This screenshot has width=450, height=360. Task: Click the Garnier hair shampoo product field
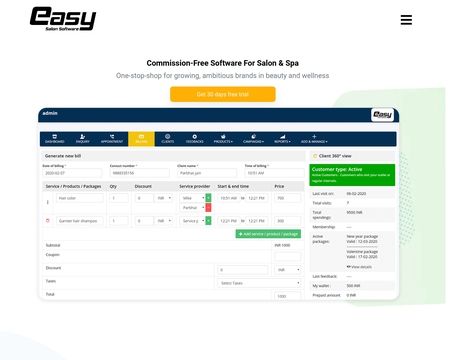[x=80, y=221]
